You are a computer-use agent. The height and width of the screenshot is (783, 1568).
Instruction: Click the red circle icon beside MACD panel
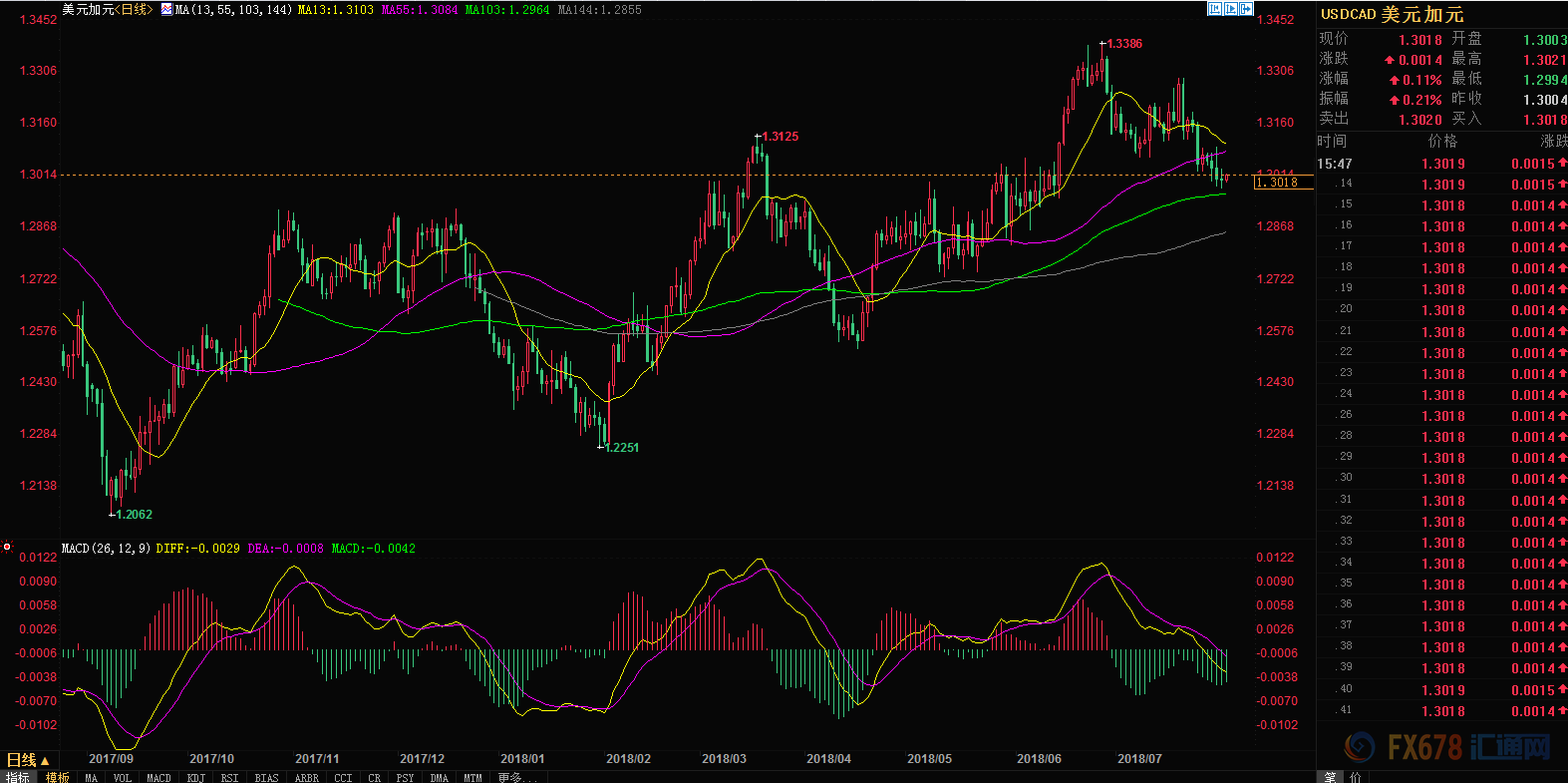(x=7, y=547)
